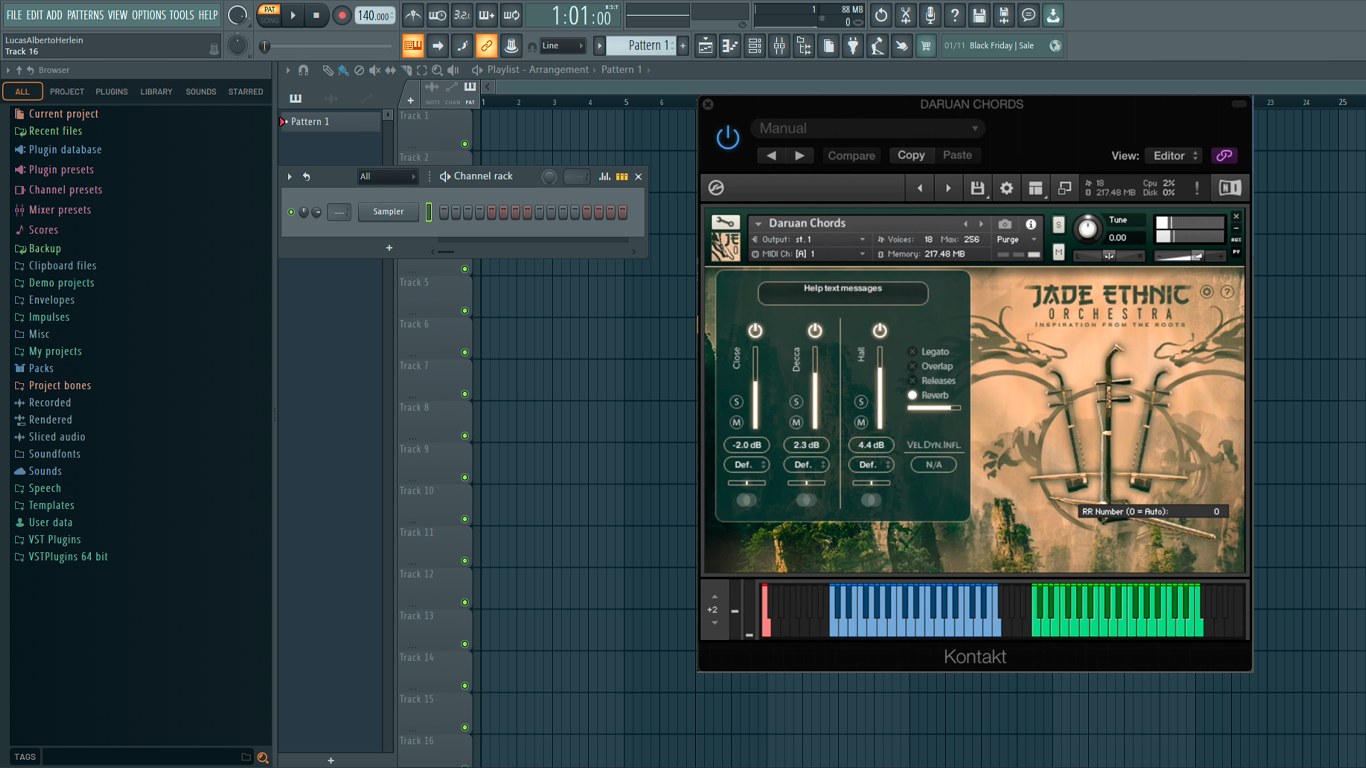Click the Compare button
Image resolution: width=1366 pixels, height=768 pixels.
[852, 156]
